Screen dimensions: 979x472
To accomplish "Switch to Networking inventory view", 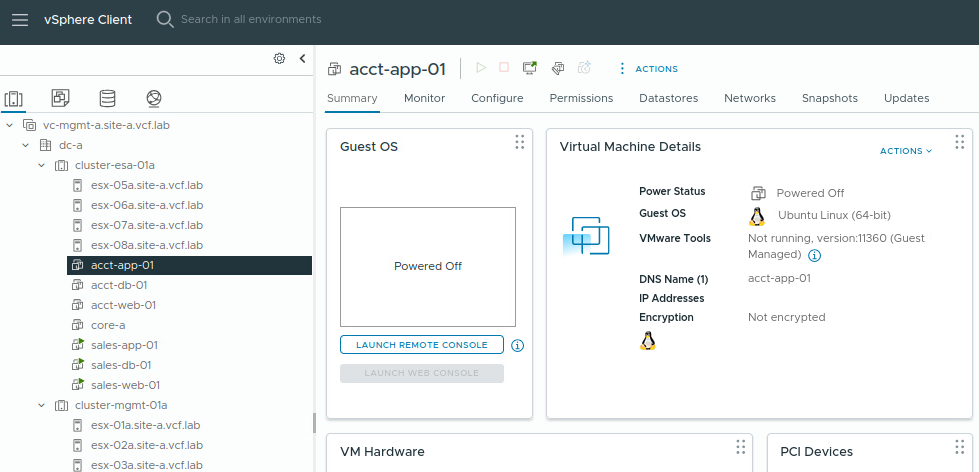I will coord(153,98).
